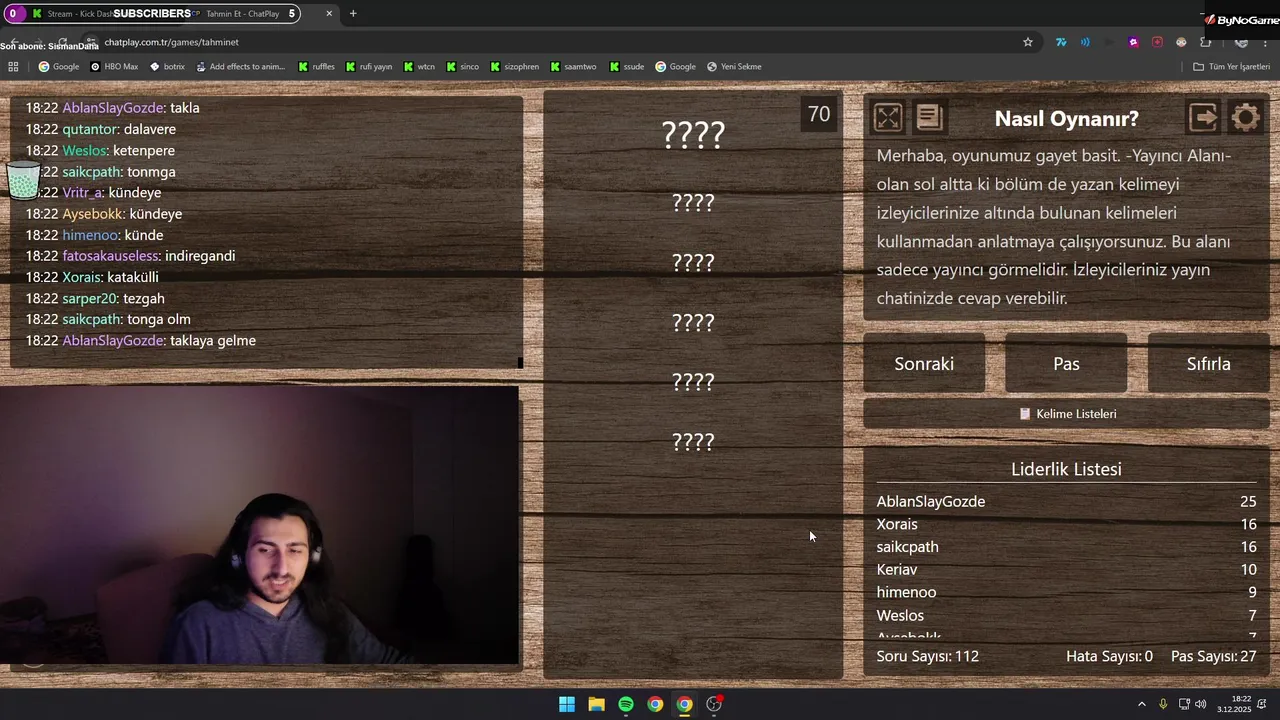Click the streamer webcam video overlay

coord(260,525)
